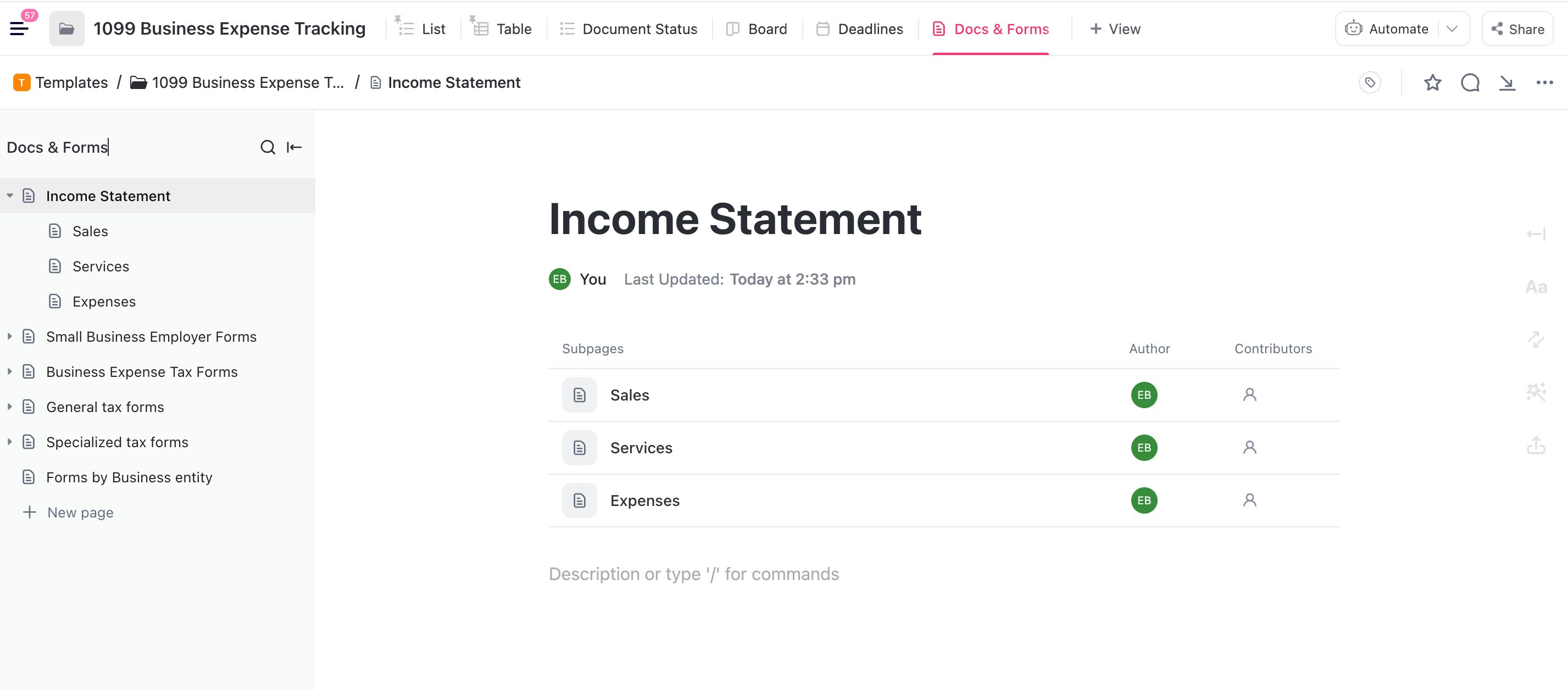Open comments via the speech bubble icon

1470,82
